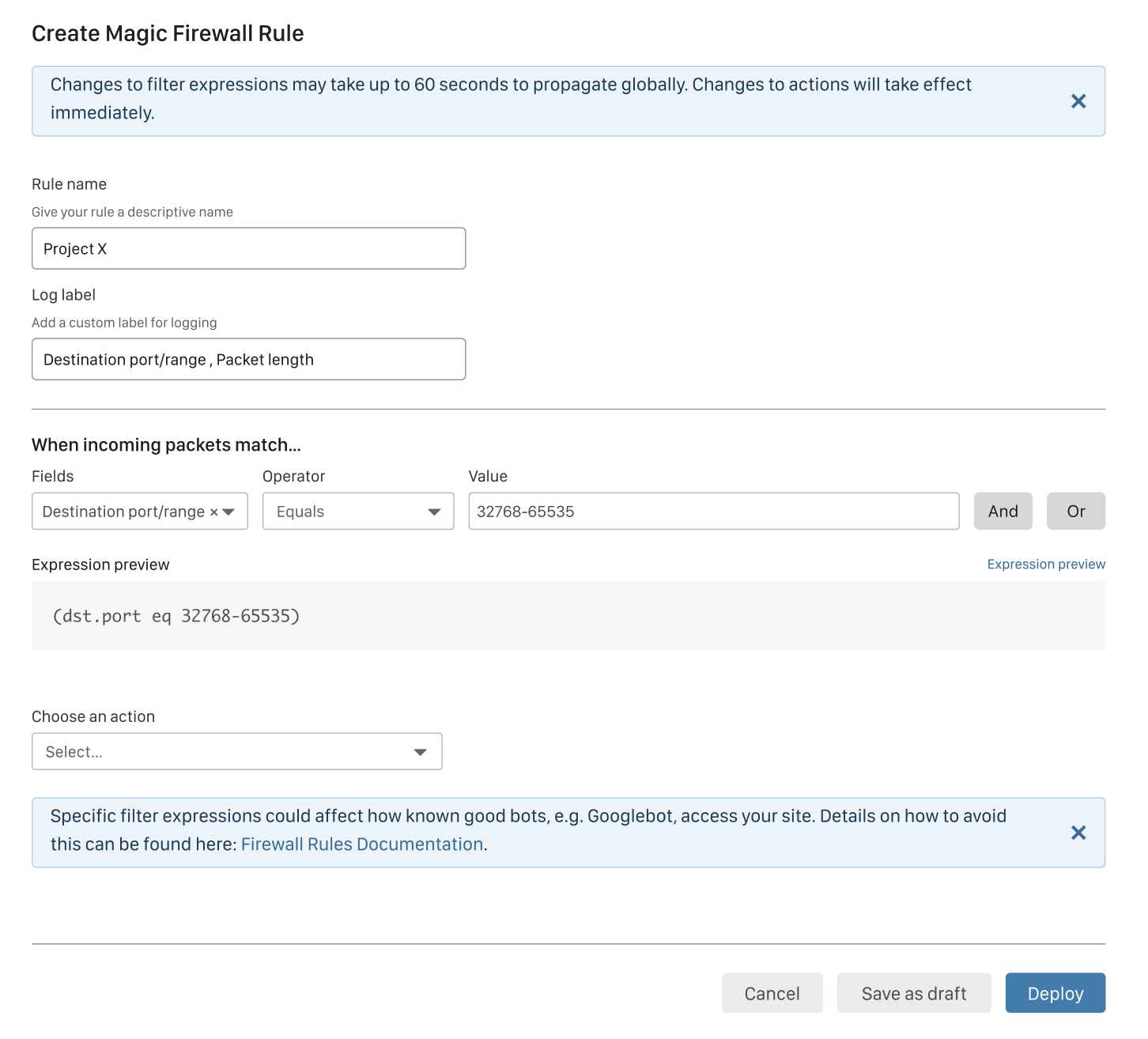Open the Choose an action dropdown
This screenshot has width=1148, height=1039.
[236, 752]
